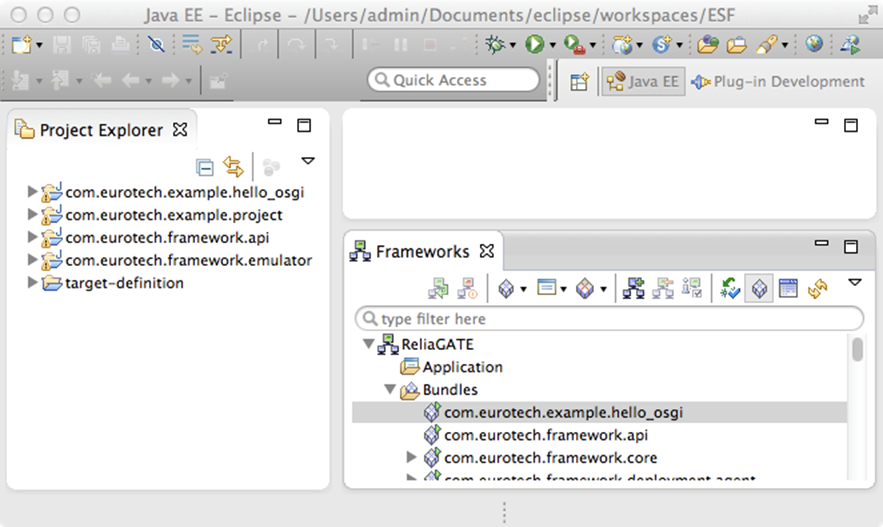This screenshot has width=883, height=527.
Task: Click the Debug bug icon
Action: click(x=495, y=44)
